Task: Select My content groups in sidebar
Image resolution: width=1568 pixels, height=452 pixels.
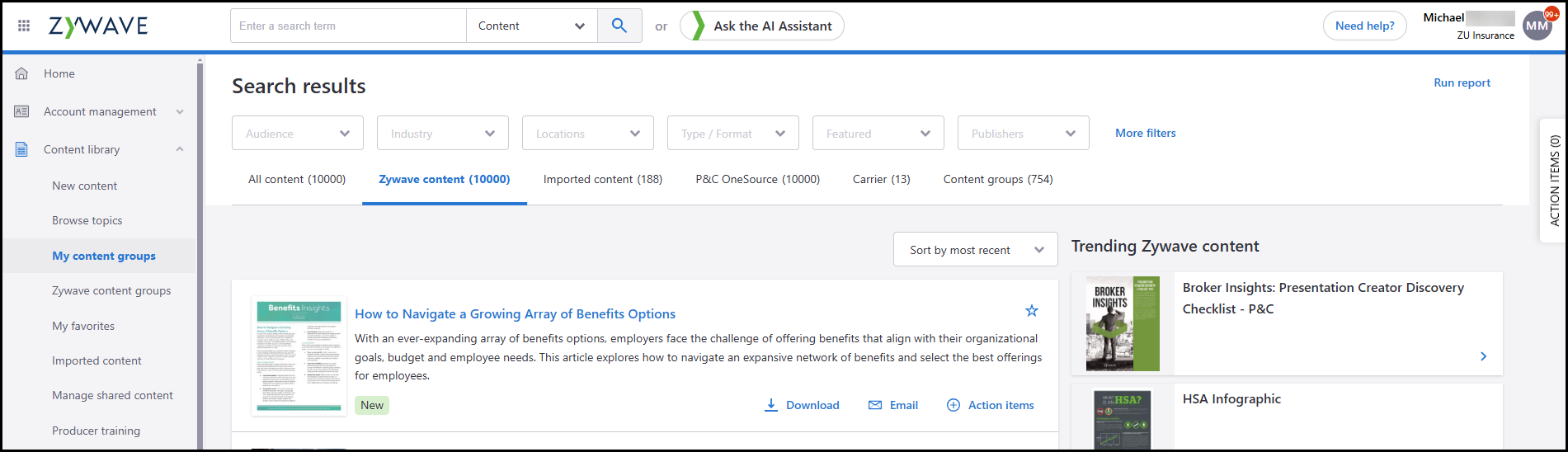Action: (x=104, y=256)
